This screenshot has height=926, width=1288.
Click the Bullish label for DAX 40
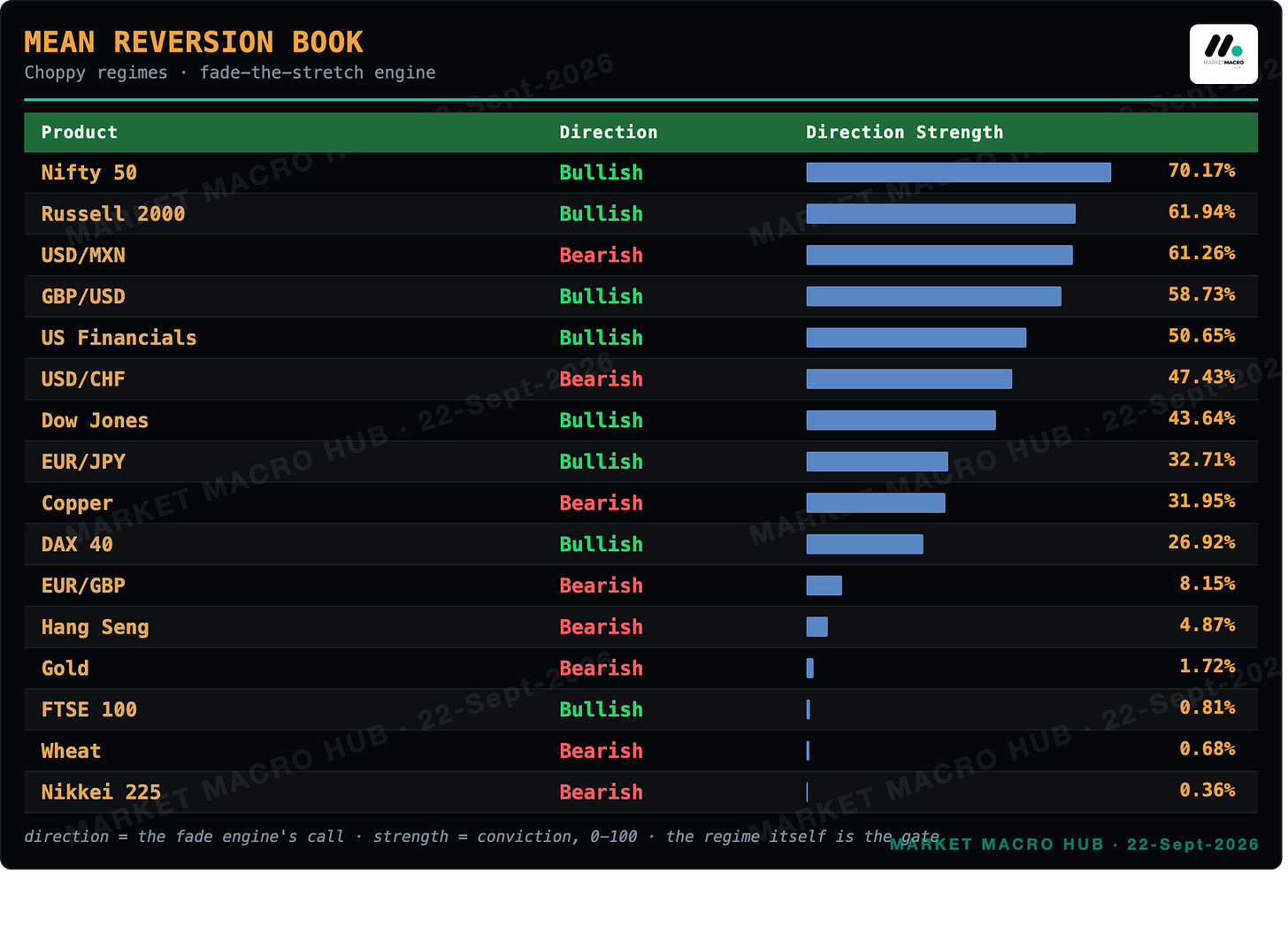click(602, 545)
